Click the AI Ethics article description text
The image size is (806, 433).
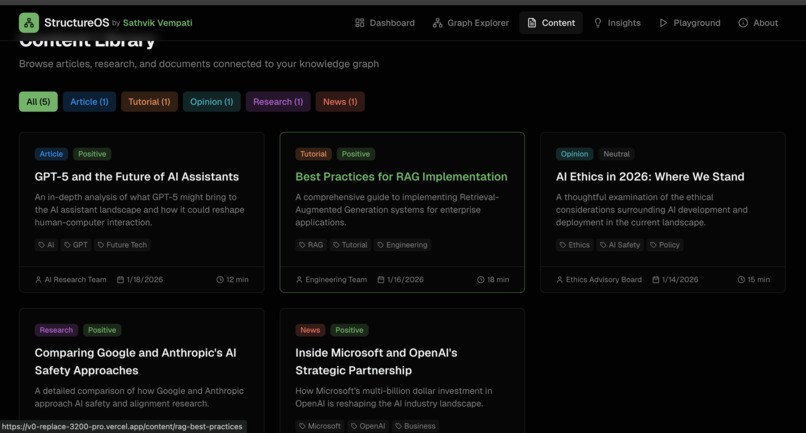[652, 210]
